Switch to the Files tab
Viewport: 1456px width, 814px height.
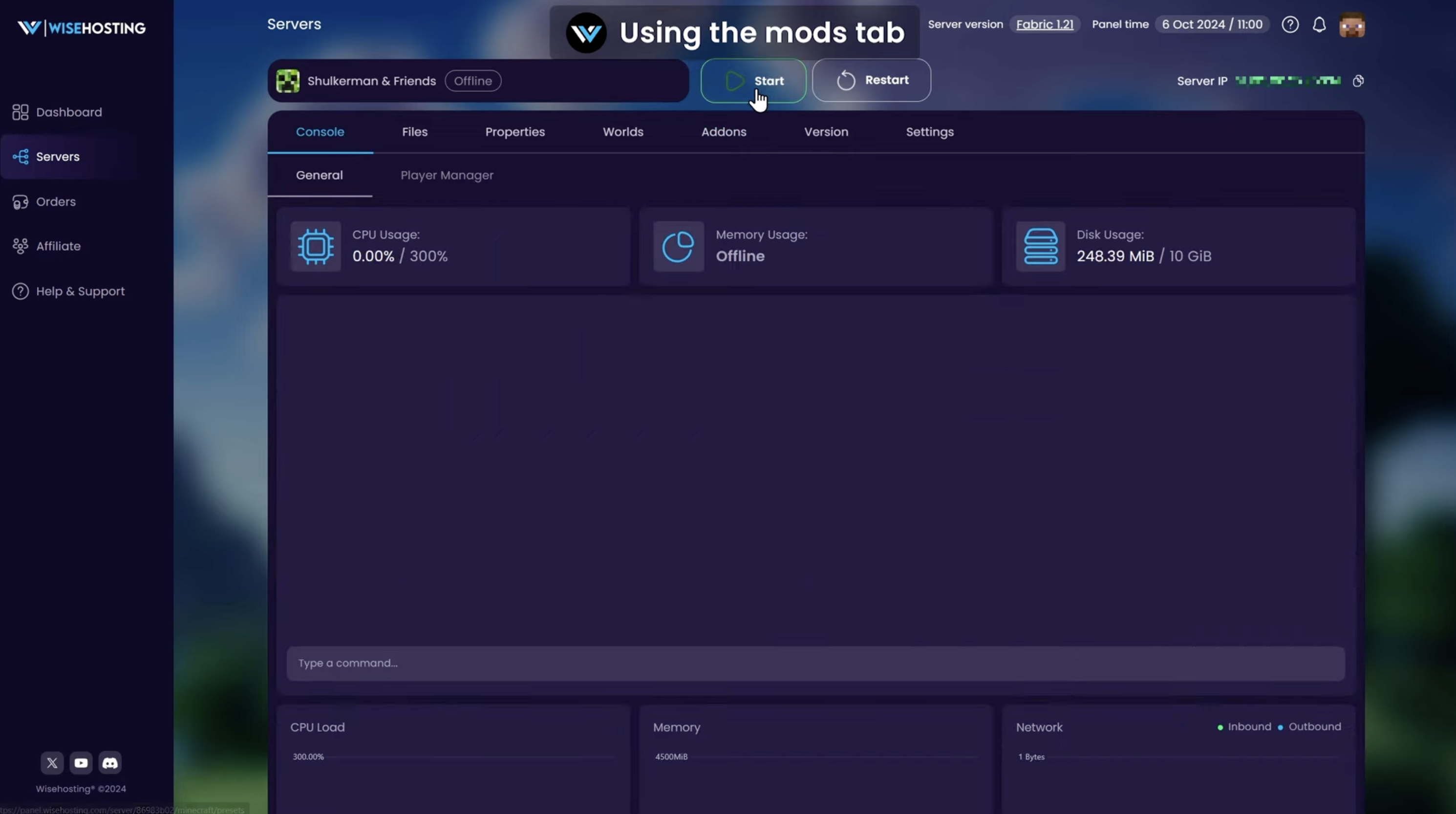click(415, 132)
